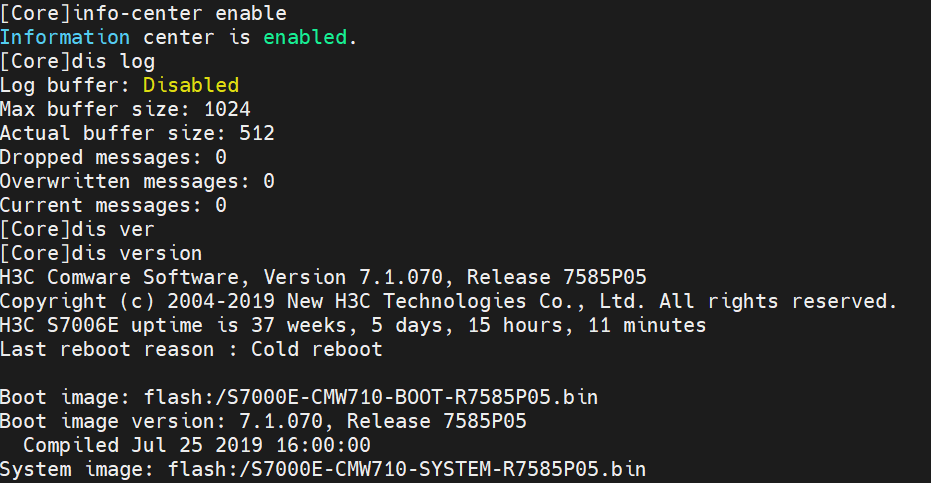931x483 pixels.
Task: Click the 'Release 7585P05' text in Comware line
Action: tap(556, 277)
